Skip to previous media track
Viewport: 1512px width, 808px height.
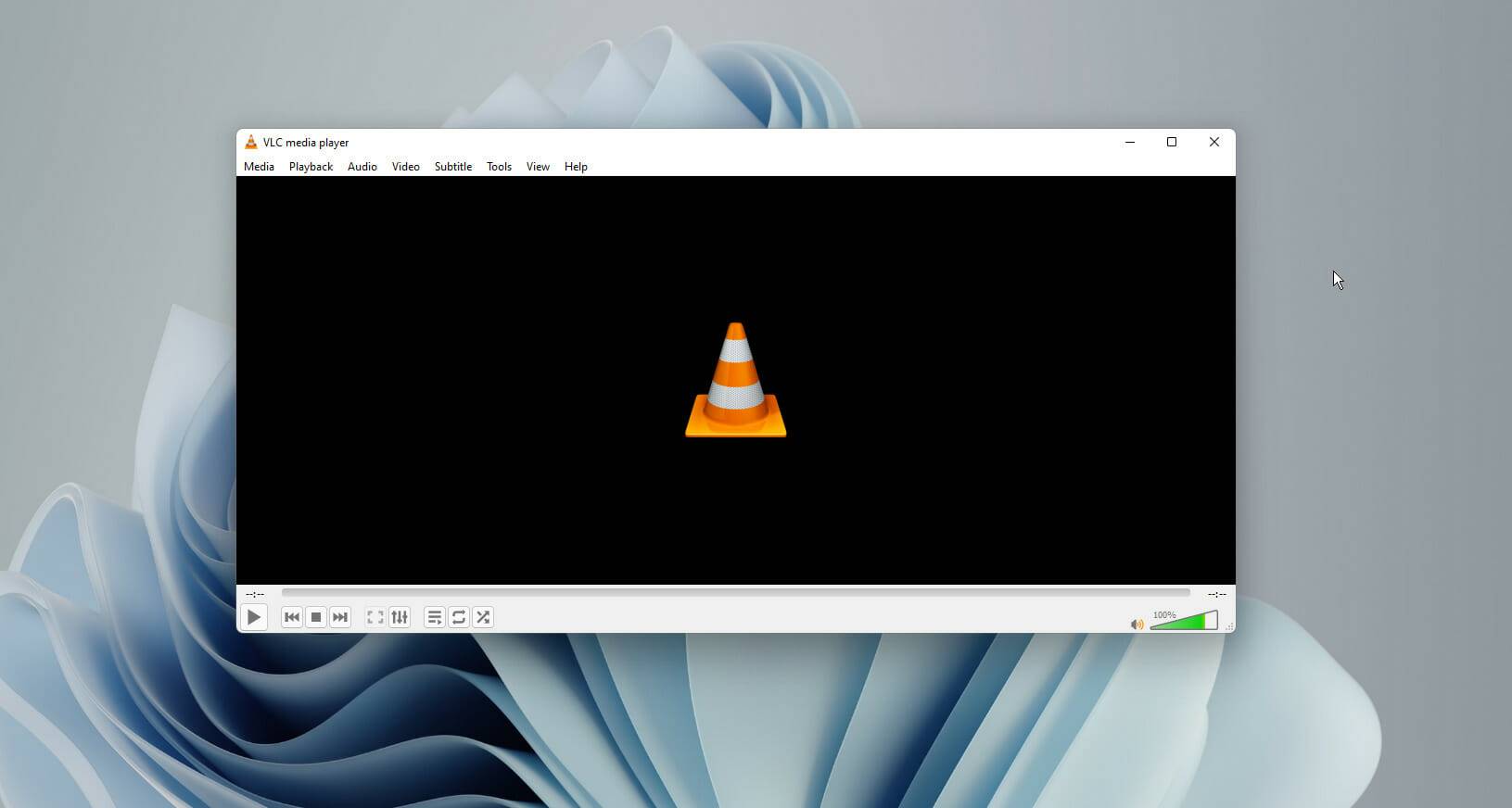[x=292, y=617]
